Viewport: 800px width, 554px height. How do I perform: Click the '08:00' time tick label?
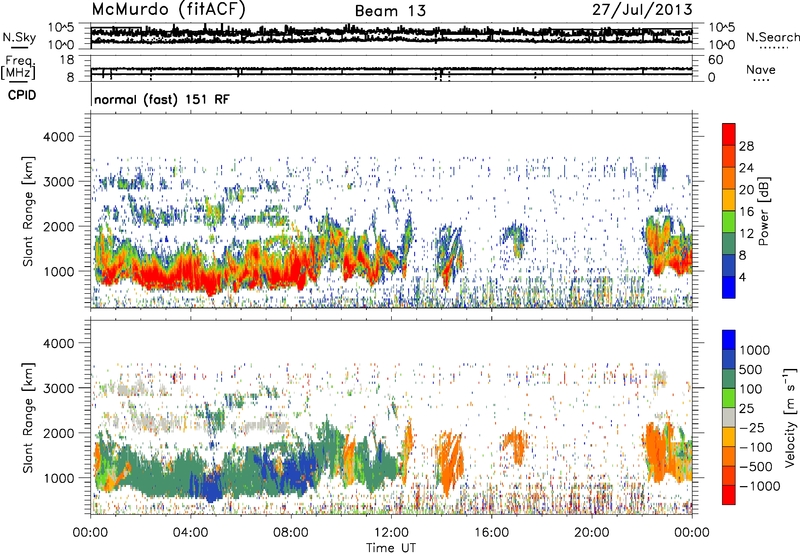pyautogui.click(x=291, y=533)
